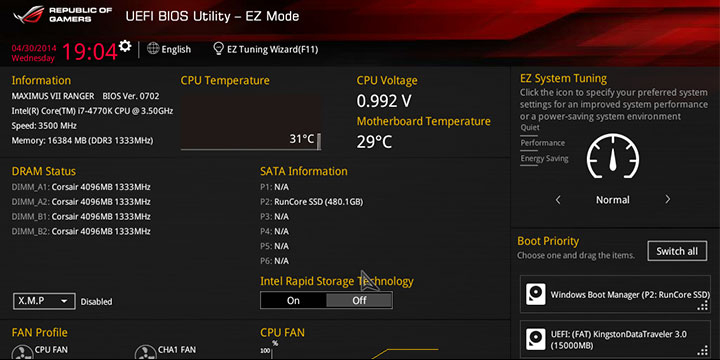
Task: Select the Quiet tuning option
Action: point(530,128)
